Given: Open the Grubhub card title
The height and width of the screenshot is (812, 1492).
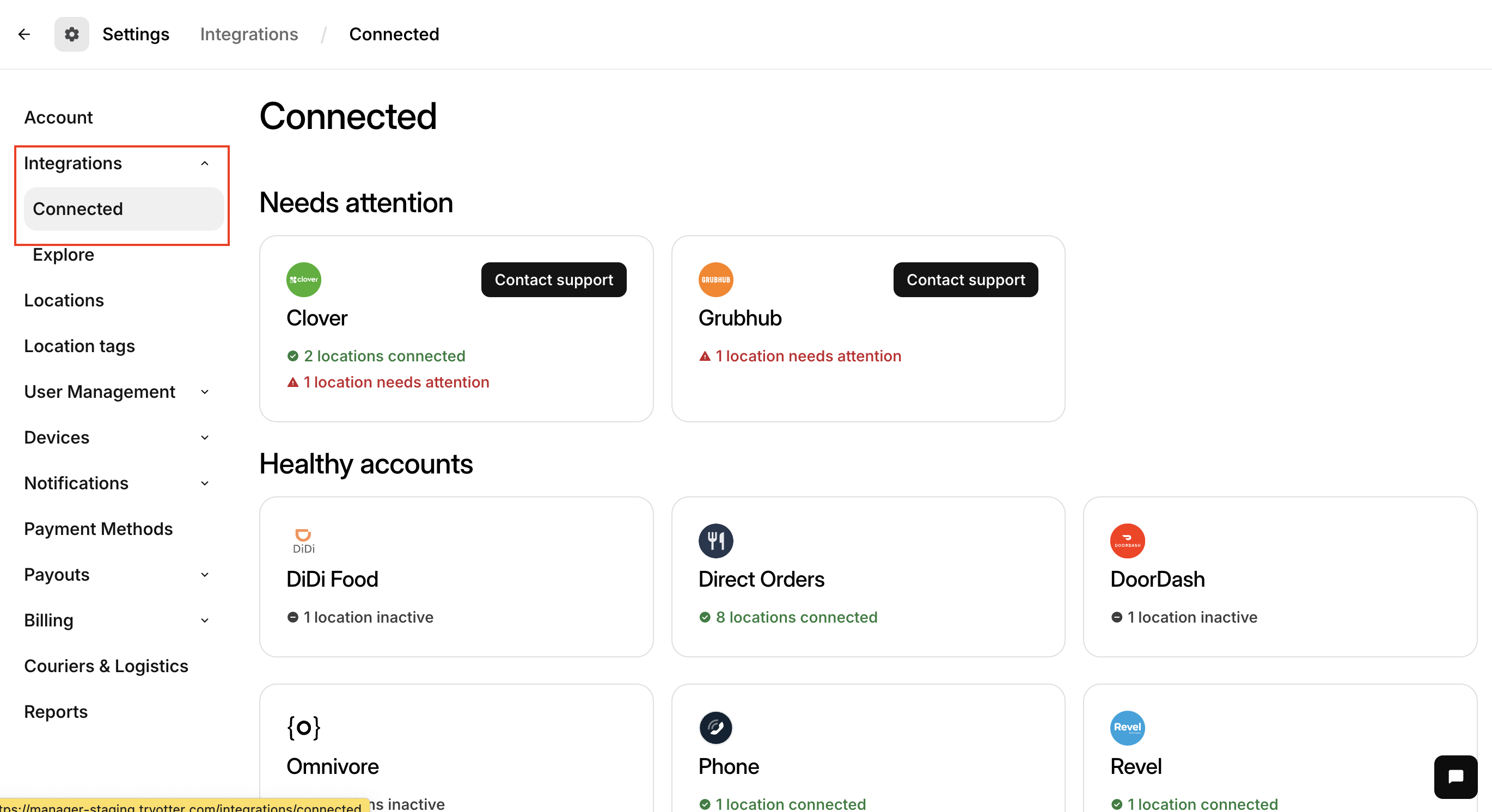Looking at the screenshot, I should click(x=739, y=318).
